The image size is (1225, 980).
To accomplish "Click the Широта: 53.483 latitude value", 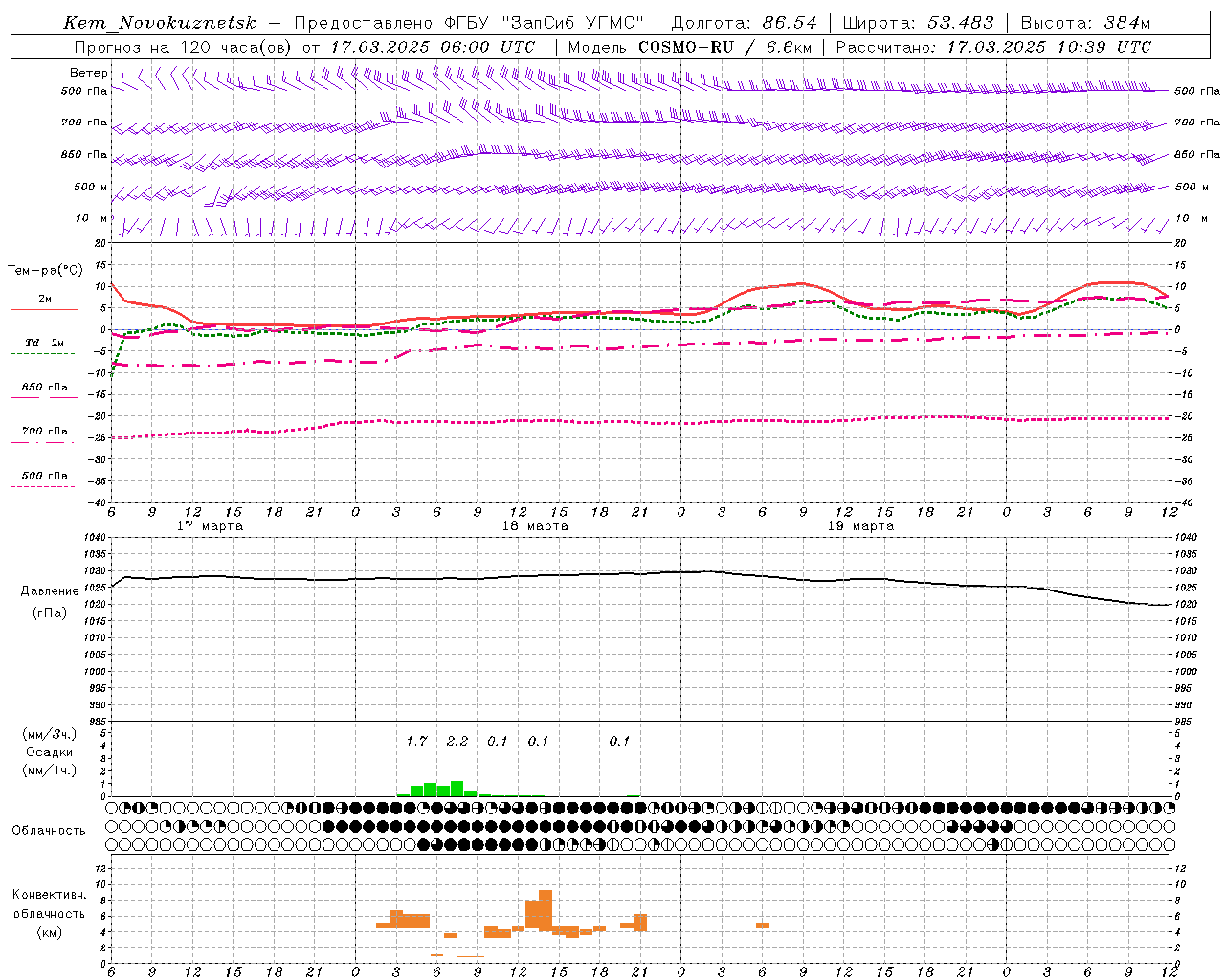I will coord(918,23).
